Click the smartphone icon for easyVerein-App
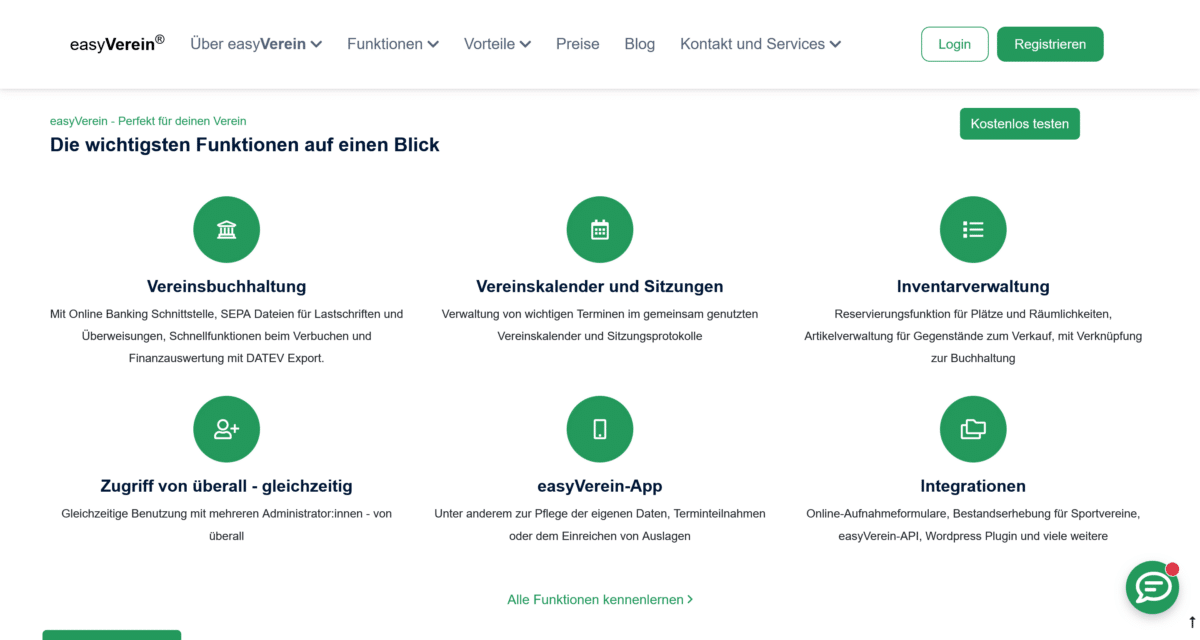 point(600,429)
